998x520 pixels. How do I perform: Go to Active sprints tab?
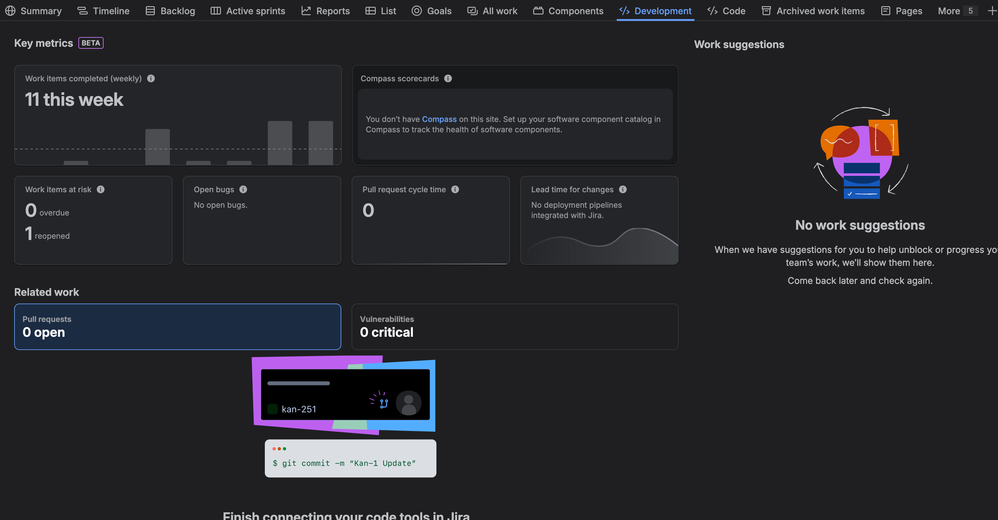coord(248,11)
